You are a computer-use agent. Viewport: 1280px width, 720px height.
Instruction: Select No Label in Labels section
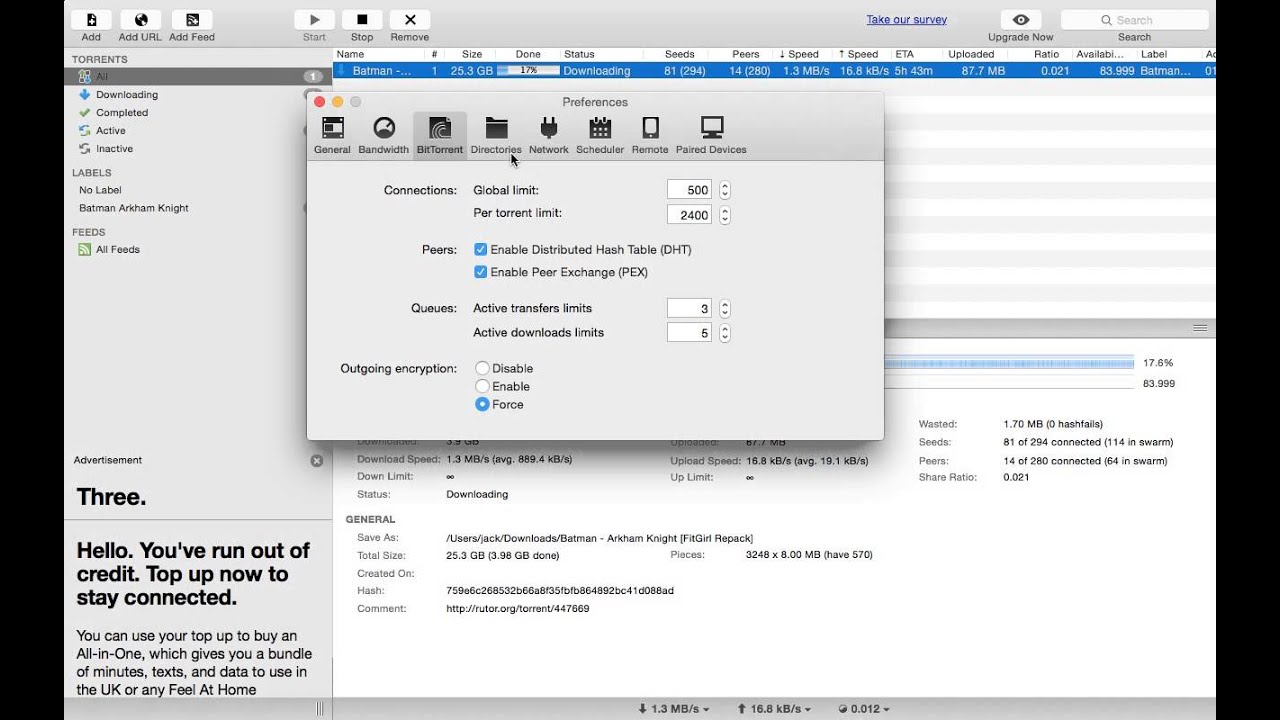100,190
